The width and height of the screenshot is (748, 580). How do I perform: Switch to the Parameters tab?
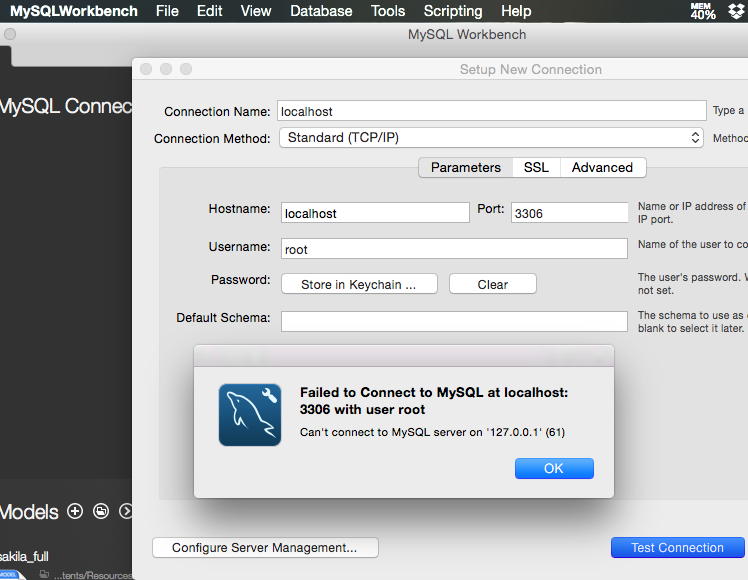pos(466,167)
